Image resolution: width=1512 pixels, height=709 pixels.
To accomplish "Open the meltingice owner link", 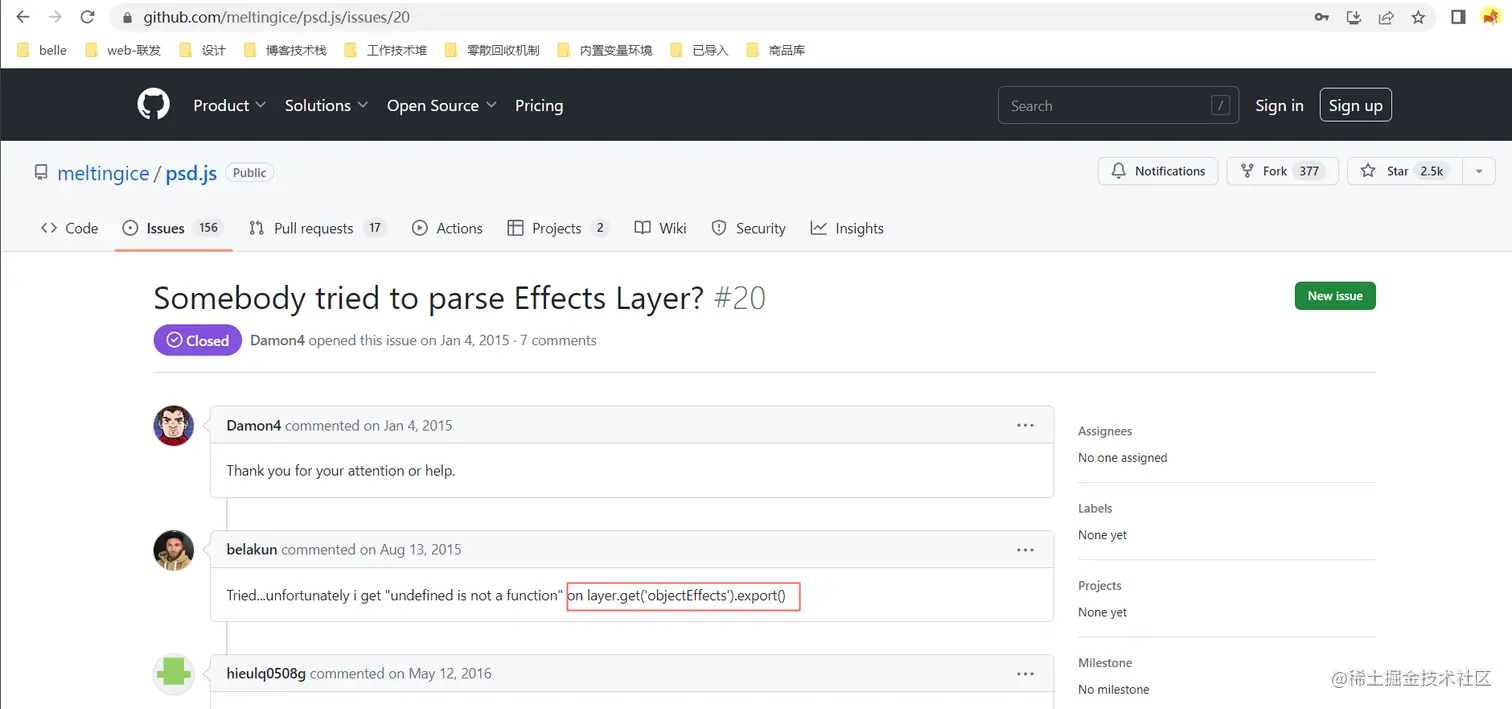I will 103,173.
